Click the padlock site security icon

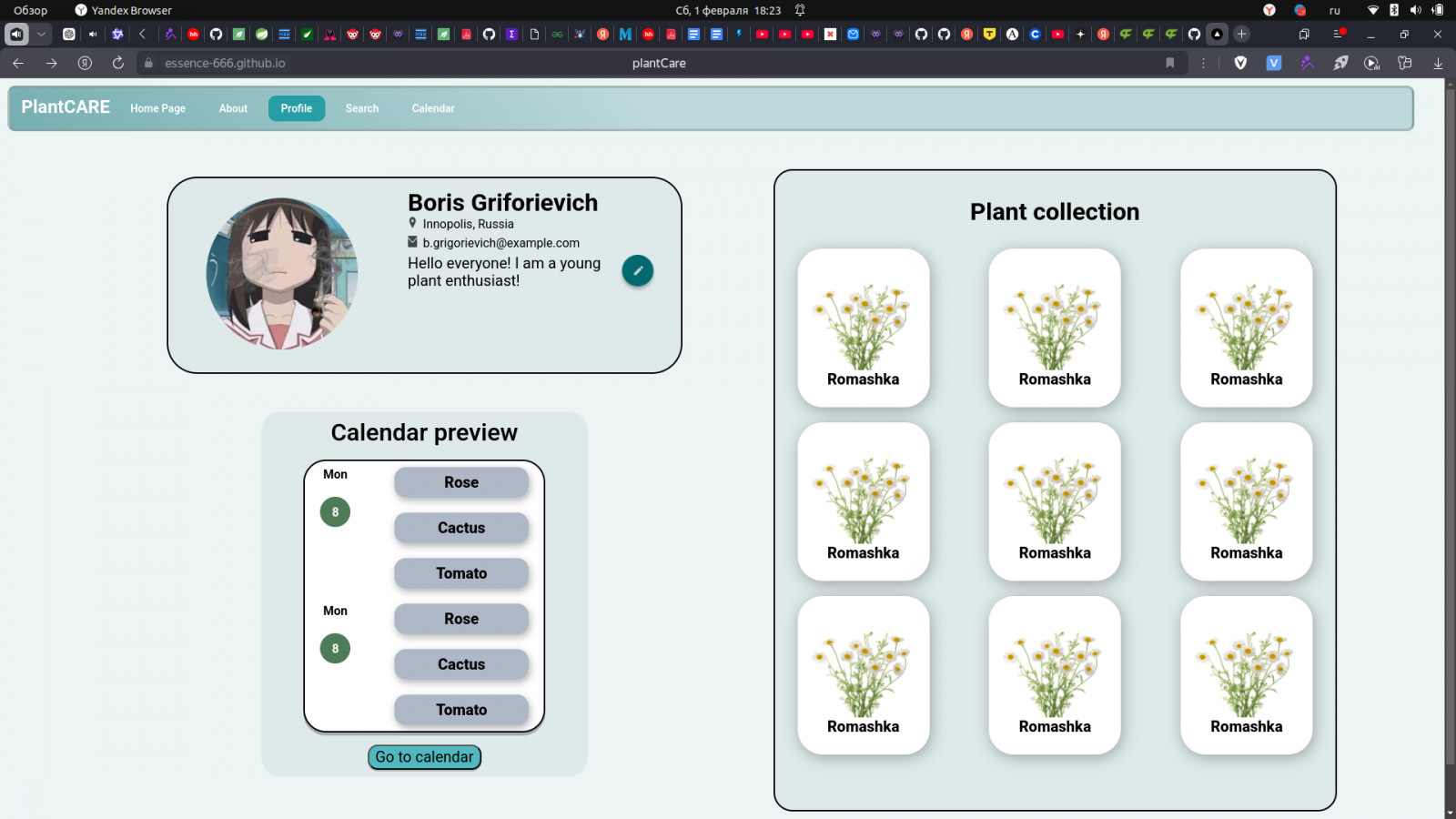149,63
